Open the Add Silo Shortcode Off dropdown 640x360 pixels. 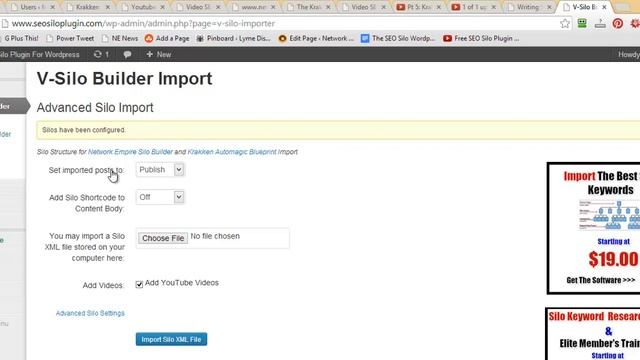coord(160,197)
